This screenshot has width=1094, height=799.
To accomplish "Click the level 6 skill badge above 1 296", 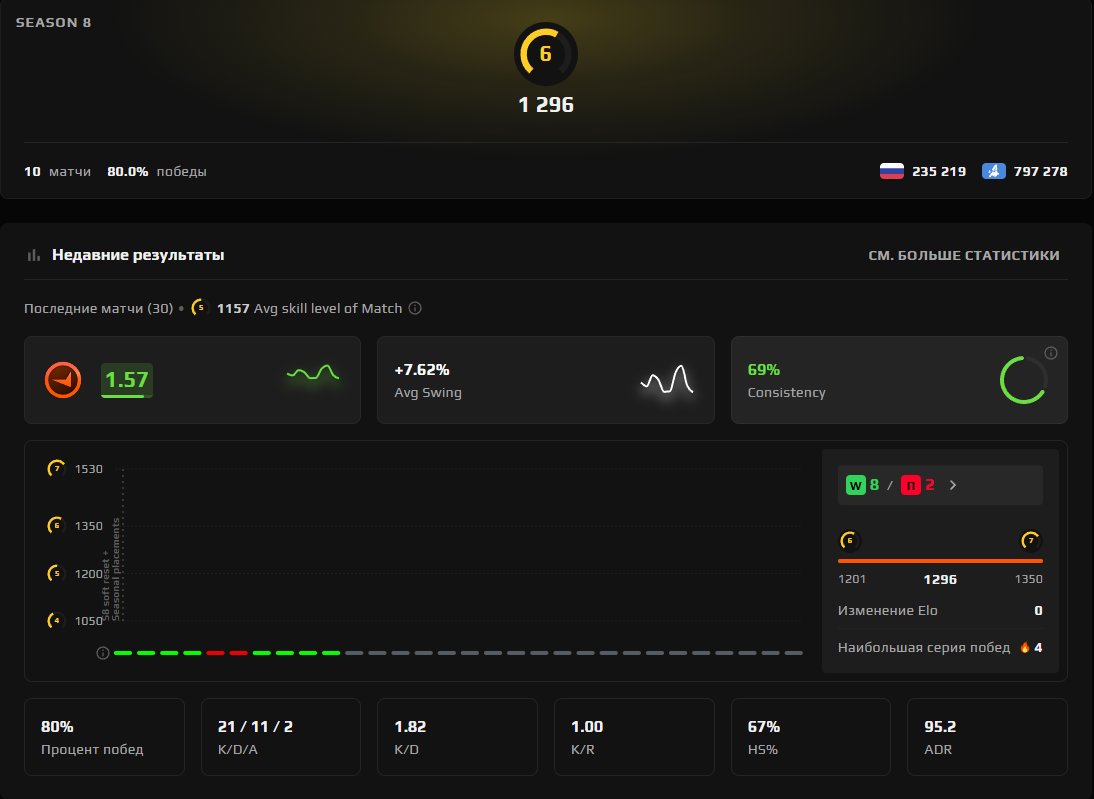I will (546, 54).
